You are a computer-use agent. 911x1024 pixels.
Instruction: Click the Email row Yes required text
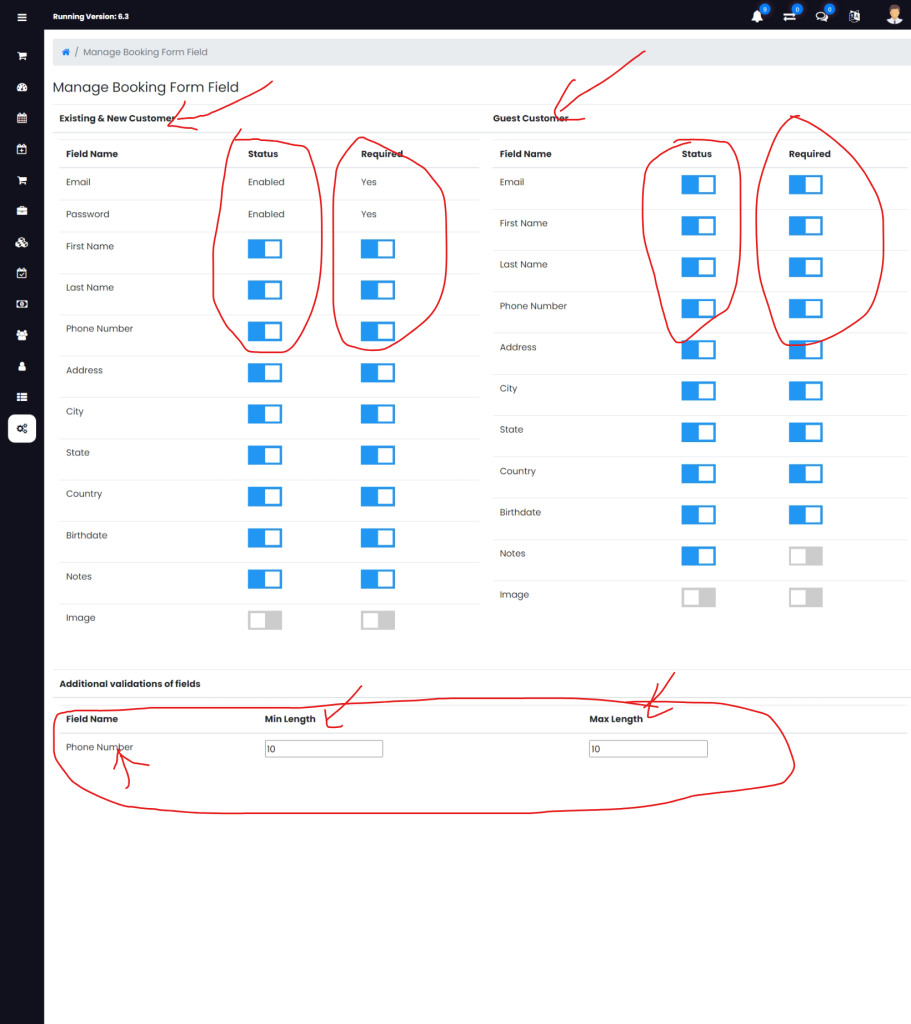[x=368, y=182]
